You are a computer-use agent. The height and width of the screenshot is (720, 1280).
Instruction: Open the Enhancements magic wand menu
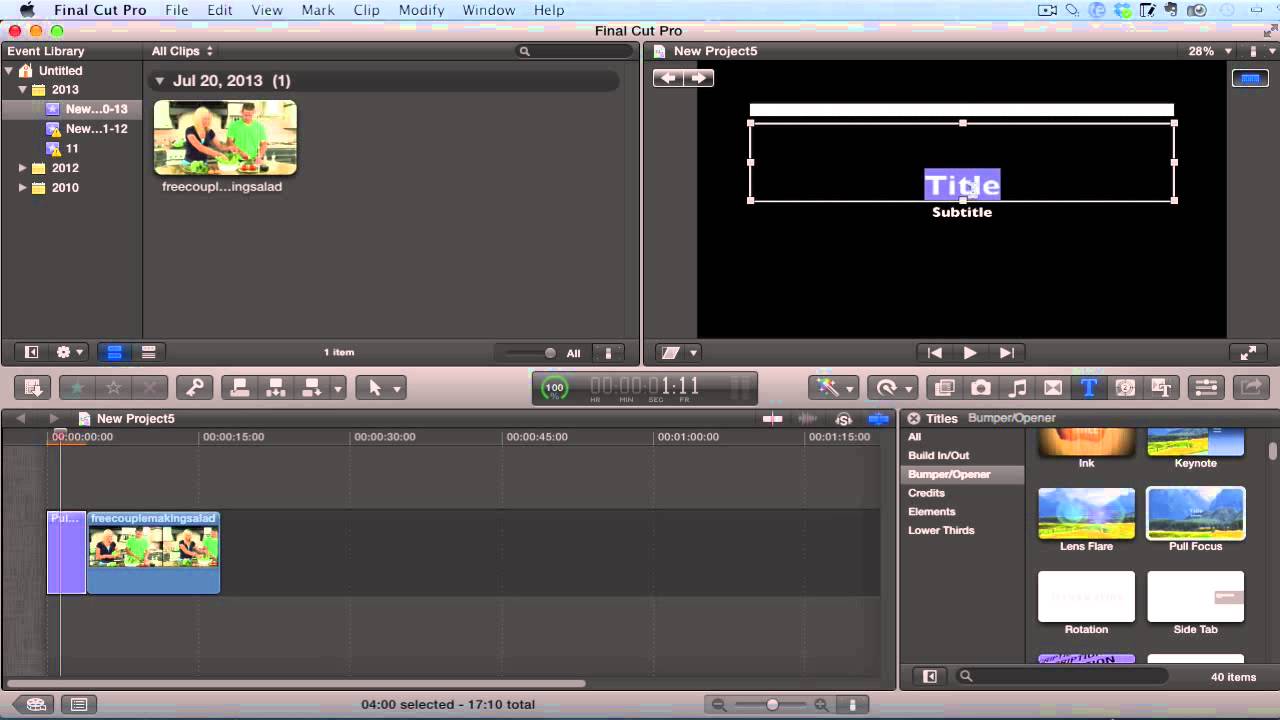[834, 388]
